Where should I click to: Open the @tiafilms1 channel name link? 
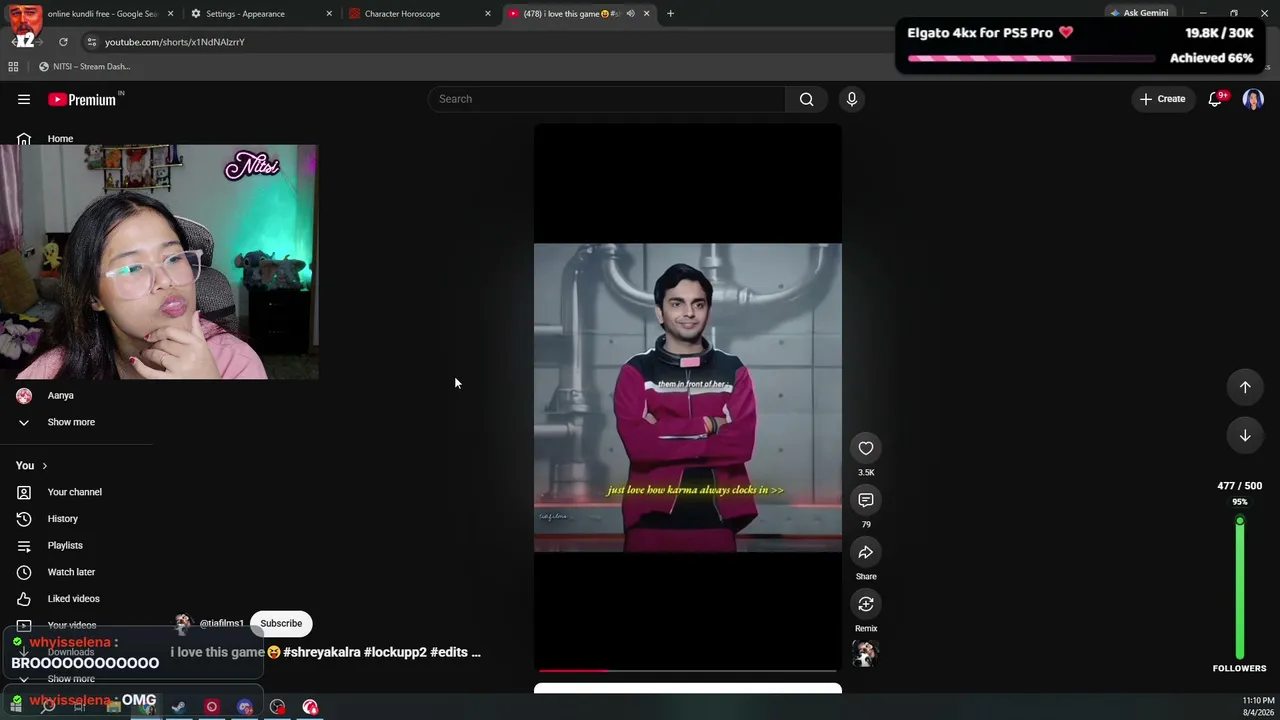point(222,624)
